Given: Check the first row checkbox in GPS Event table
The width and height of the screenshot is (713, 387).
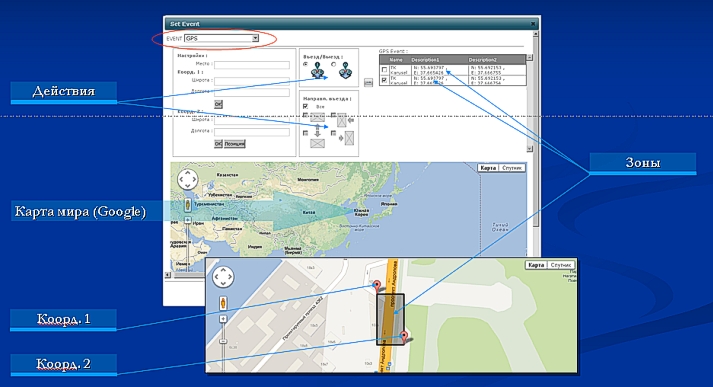Looking at the screenshot, I should 385,70.
